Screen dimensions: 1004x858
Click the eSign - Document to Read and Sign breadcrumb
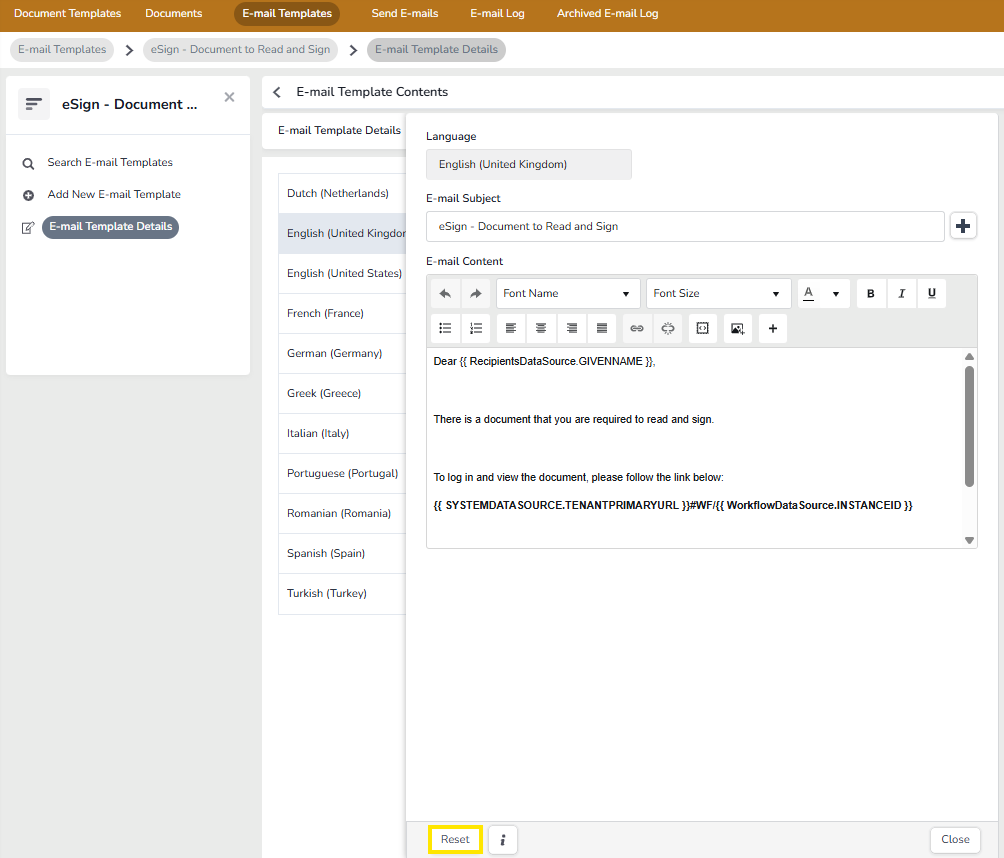coord(240,50)
